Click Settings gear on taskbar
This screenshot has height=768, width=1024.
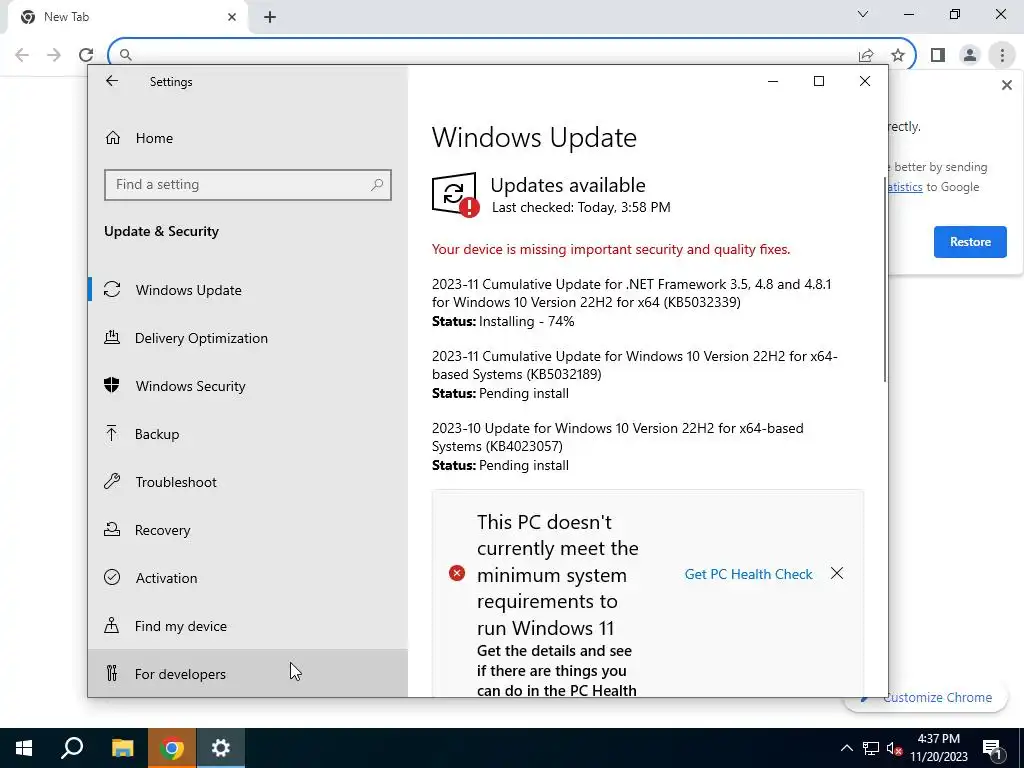[221, 748]
